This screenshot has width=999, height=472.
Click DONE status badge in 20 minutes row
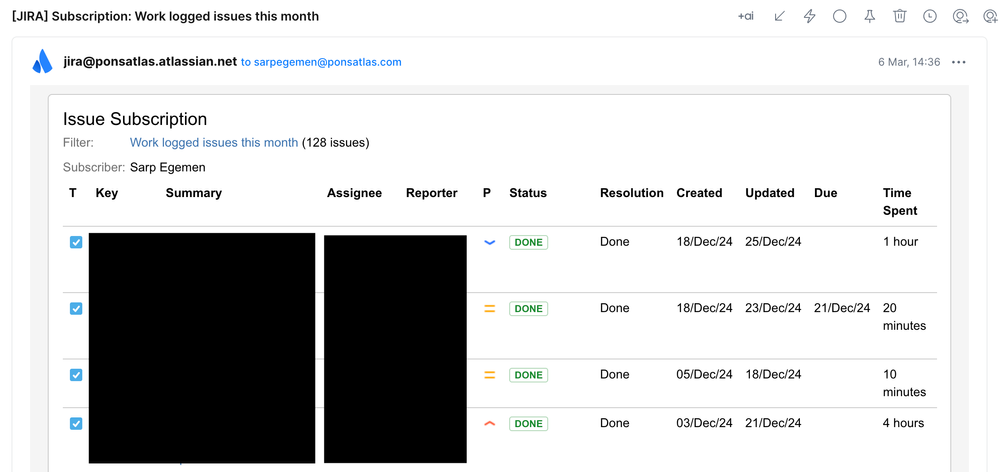(x=528, y=309)
